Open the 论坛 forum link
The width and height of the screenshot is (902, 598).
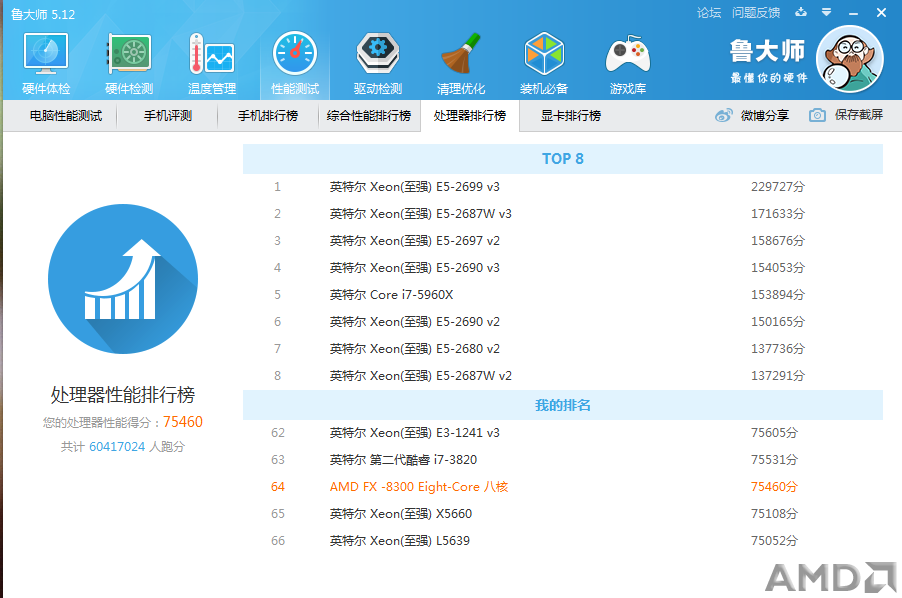709,13
